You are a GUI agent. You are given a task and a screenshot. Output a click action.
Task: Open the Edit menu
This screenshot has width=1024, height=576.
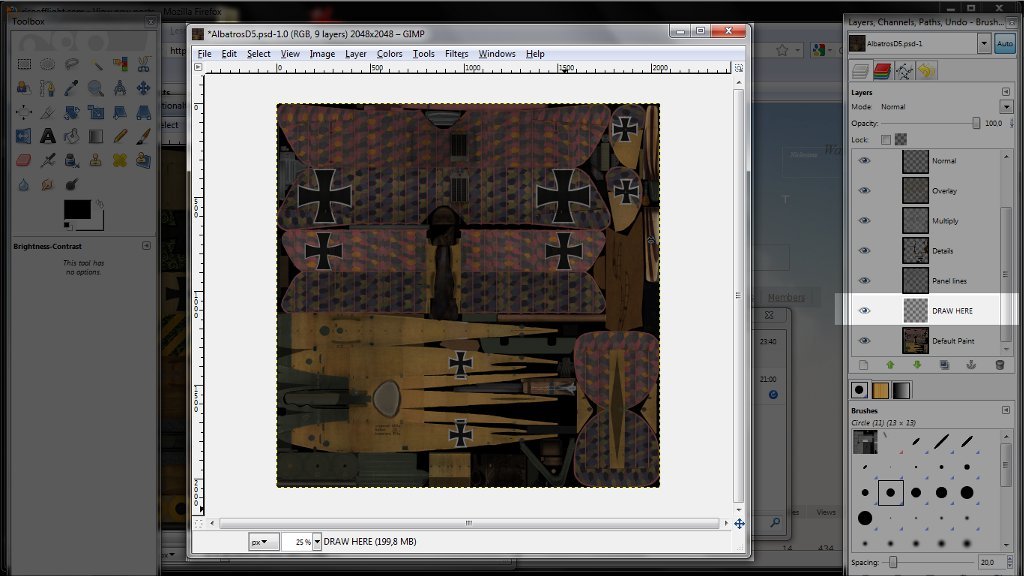pyautogui.click(x=229, y=54)
